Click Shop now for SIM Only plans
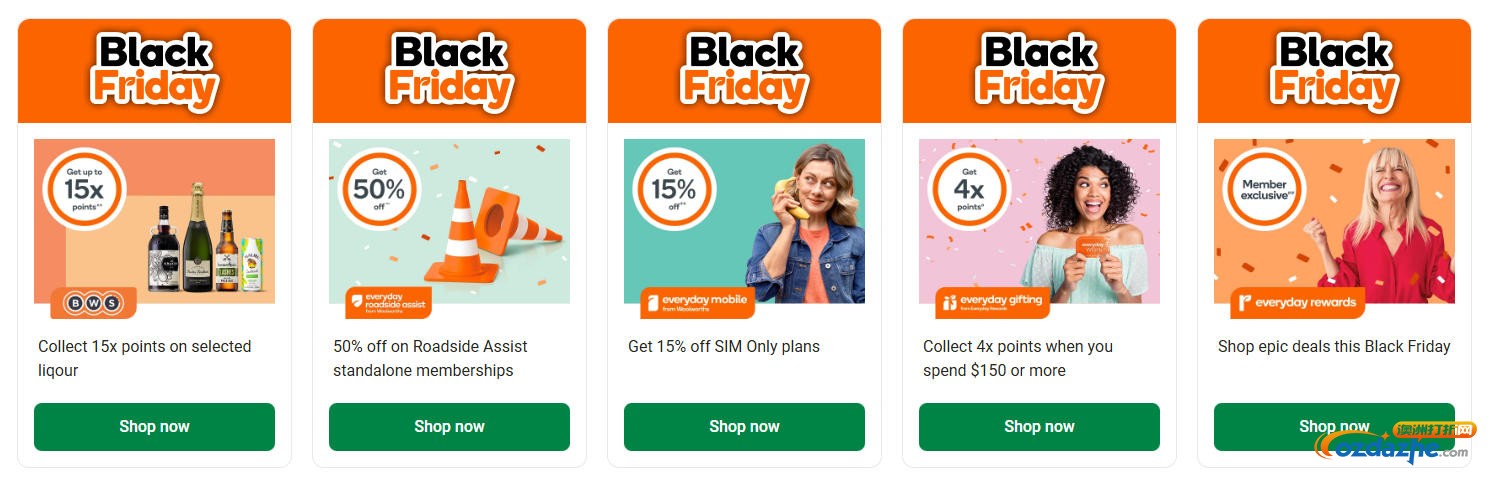This screenshot has width=1499, height=477. (x=744, y=427)
